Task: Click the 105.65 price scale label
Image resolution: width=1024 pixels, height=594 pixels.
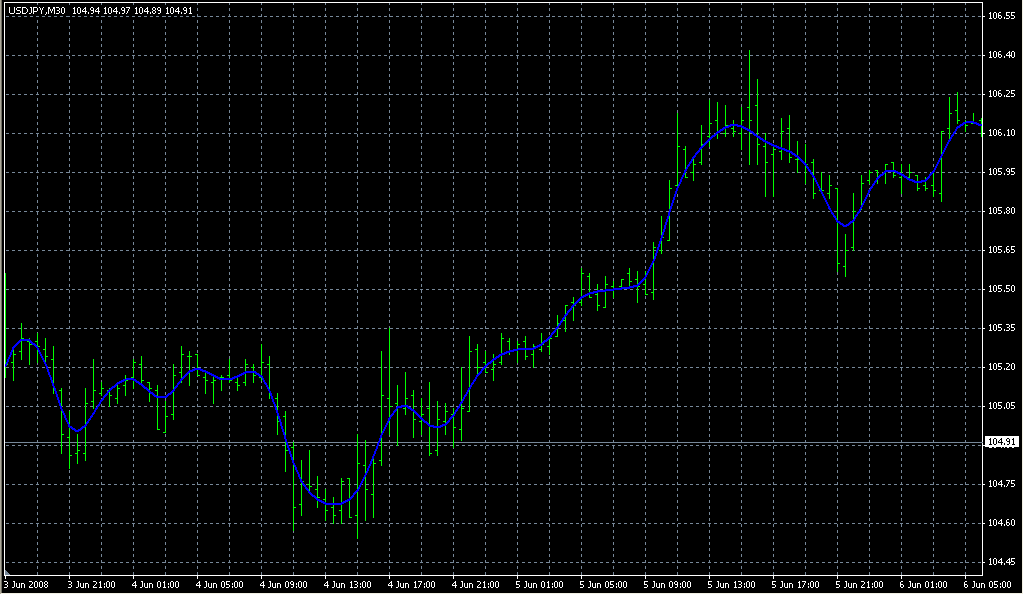Action: tap(1002, 250)
